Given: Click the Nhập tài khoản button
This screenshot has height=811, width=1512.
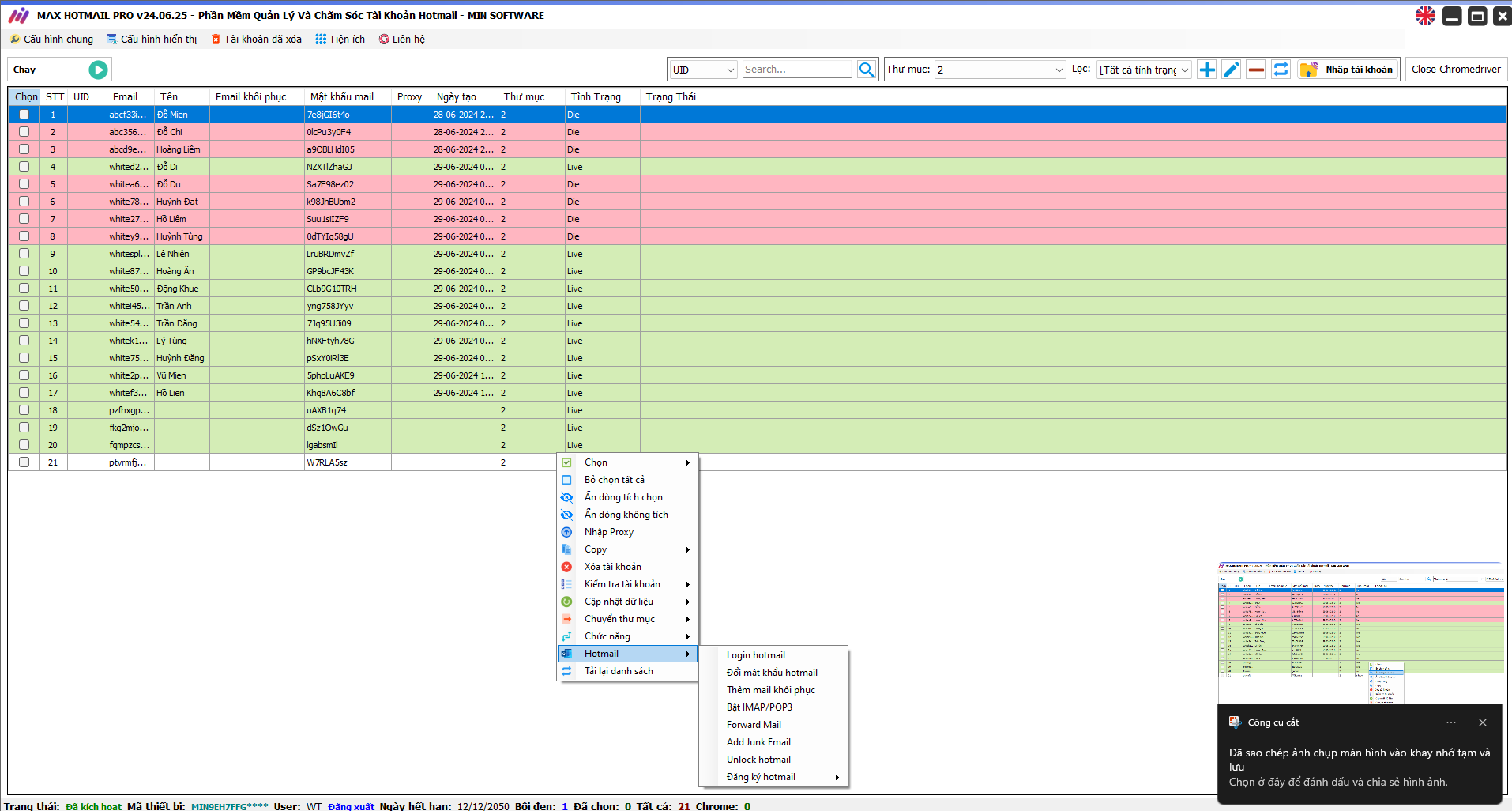Looking at the screenshot, I should pos(1348,70).
